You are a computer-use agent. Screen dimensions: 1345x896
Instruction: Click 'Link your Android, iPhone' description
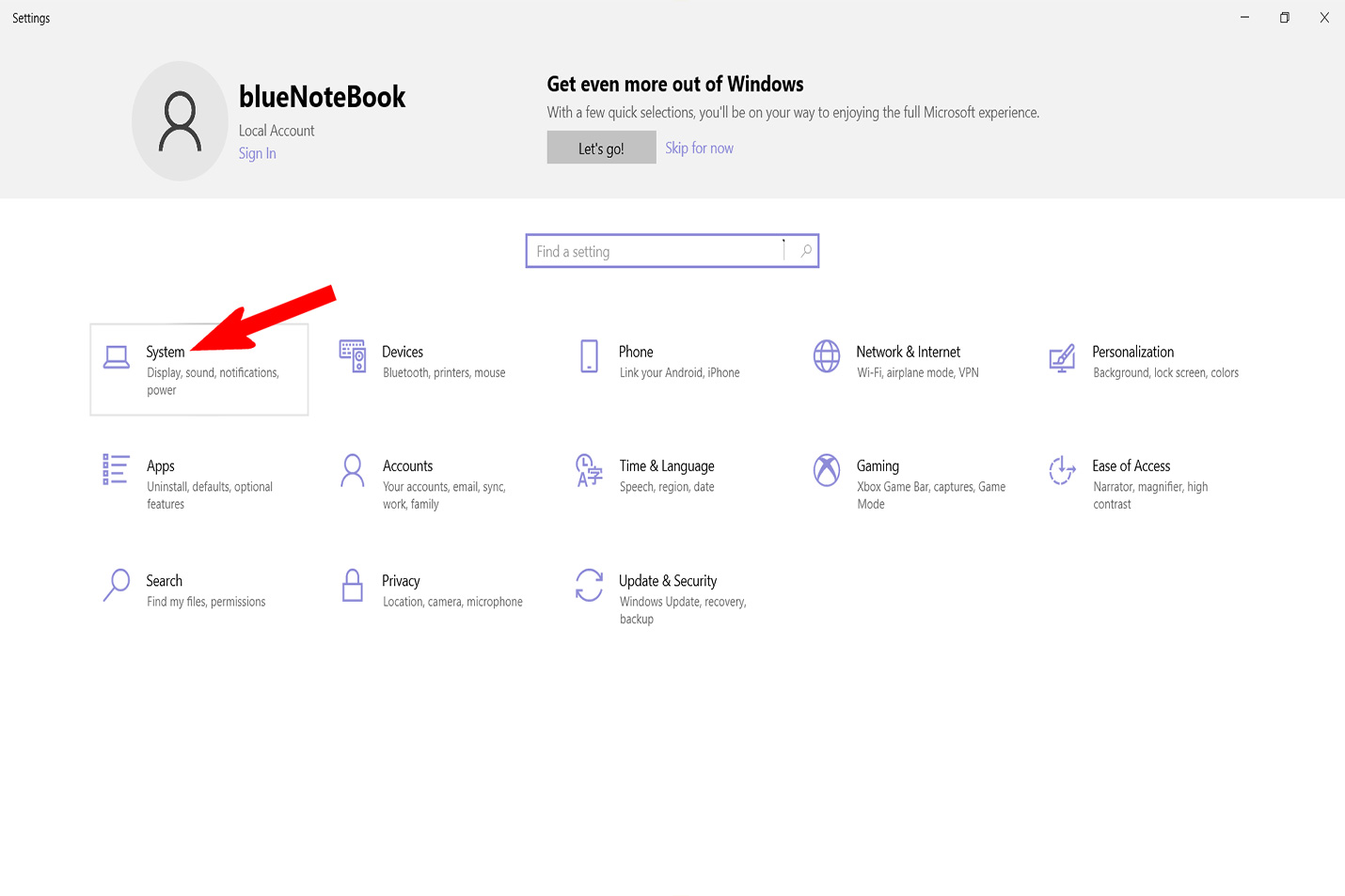click(x=680, y=373)
